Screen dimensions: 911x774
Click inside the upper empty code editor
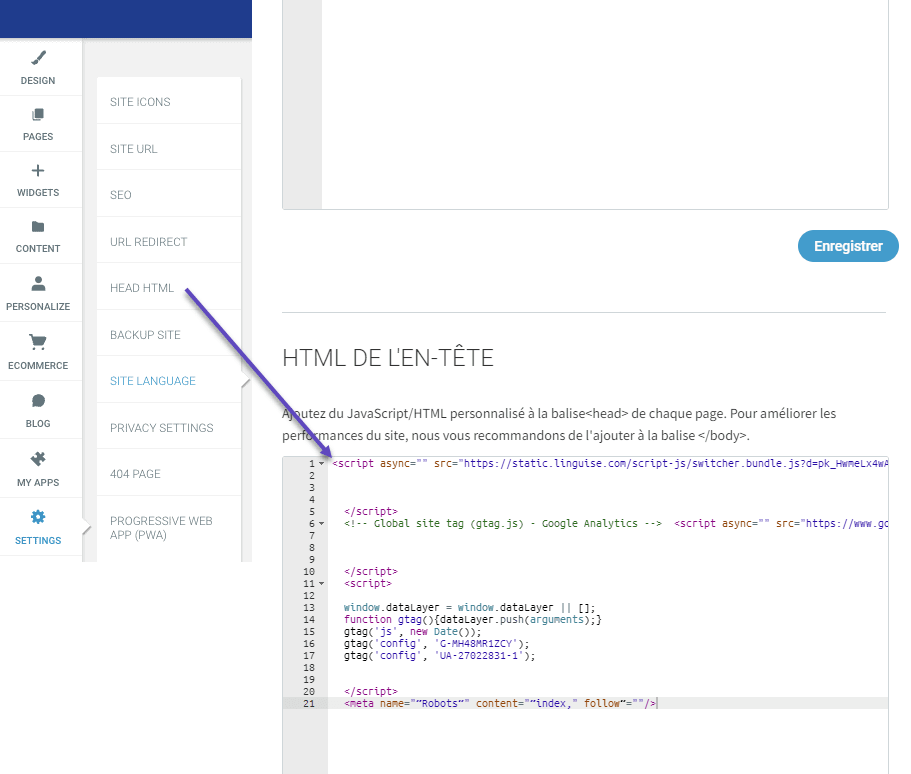604,105
